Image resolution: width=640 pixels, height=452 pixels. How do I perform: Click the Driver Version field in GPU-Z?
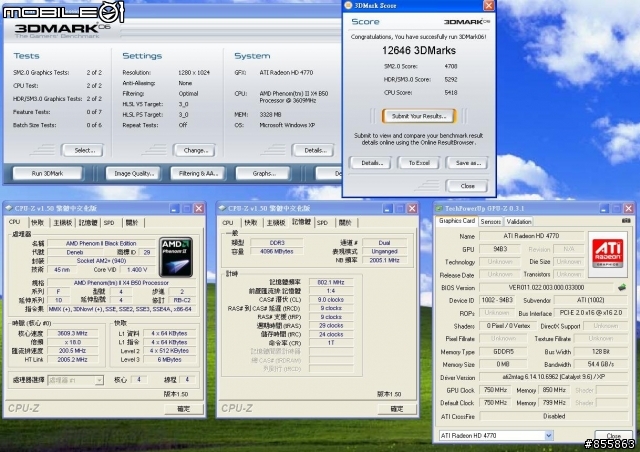point(553,377)
